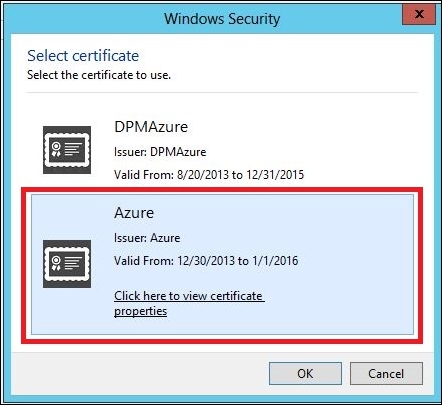
Task: Click validity dates 8/20/2013 to 12/31/2015
Action: [x=209, y=175]
